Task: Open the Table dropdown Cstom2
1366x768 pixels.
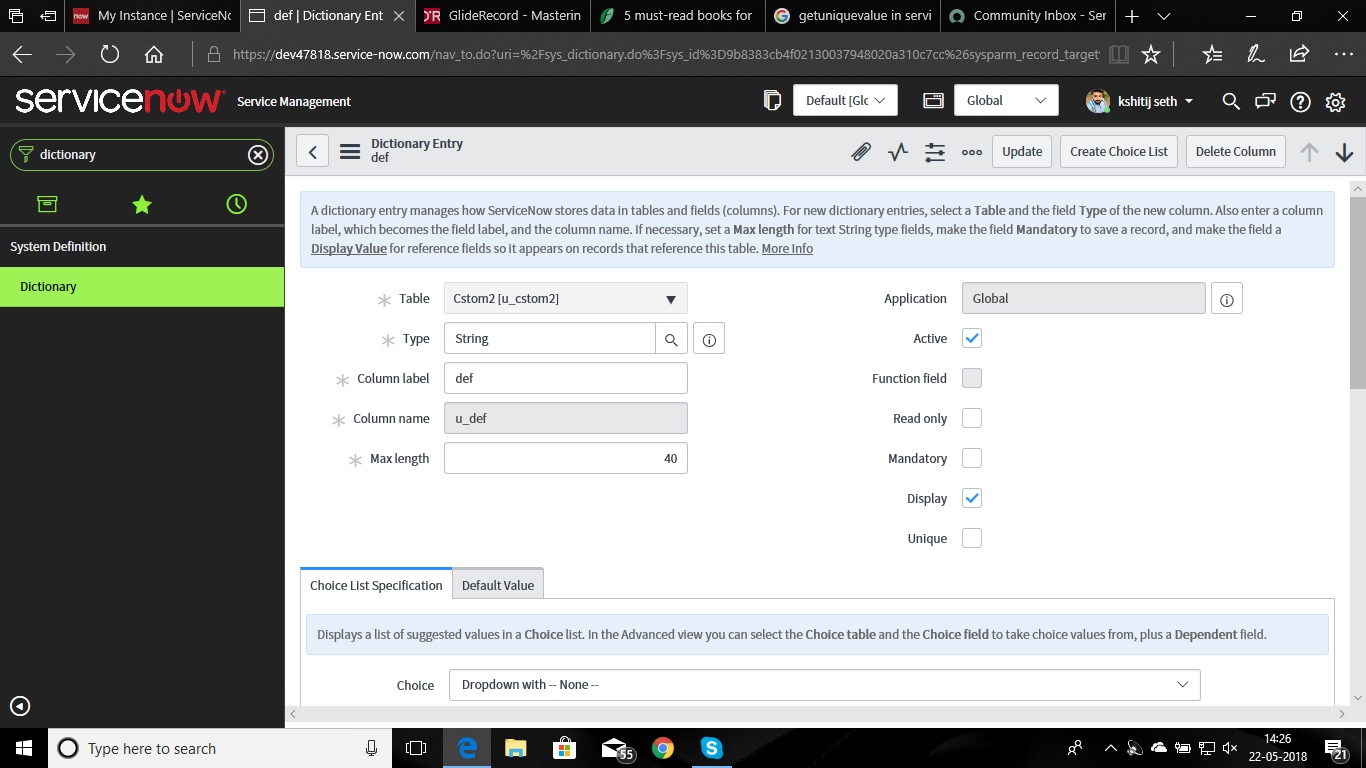Action: coord(566,299)
